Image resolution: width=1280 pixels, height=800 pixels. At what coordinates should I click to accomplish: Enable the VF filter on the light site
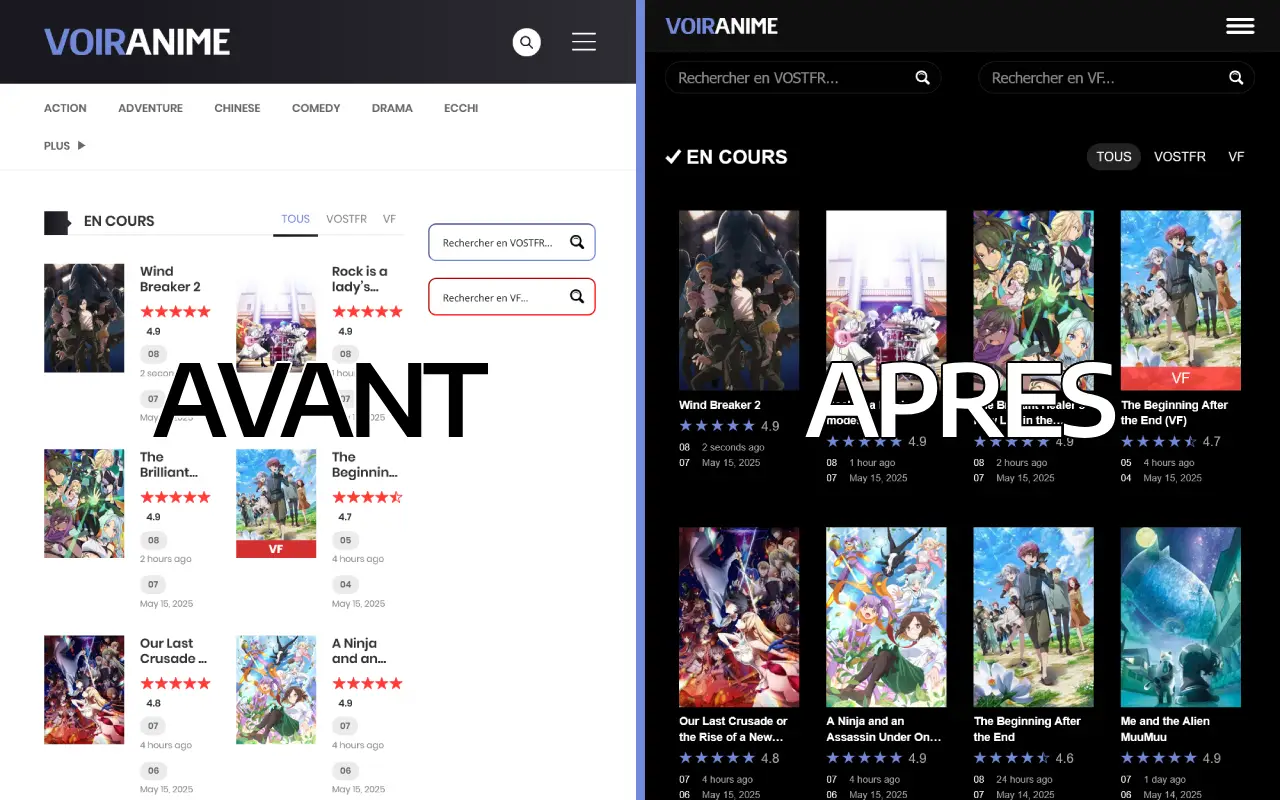click(389, 219)
